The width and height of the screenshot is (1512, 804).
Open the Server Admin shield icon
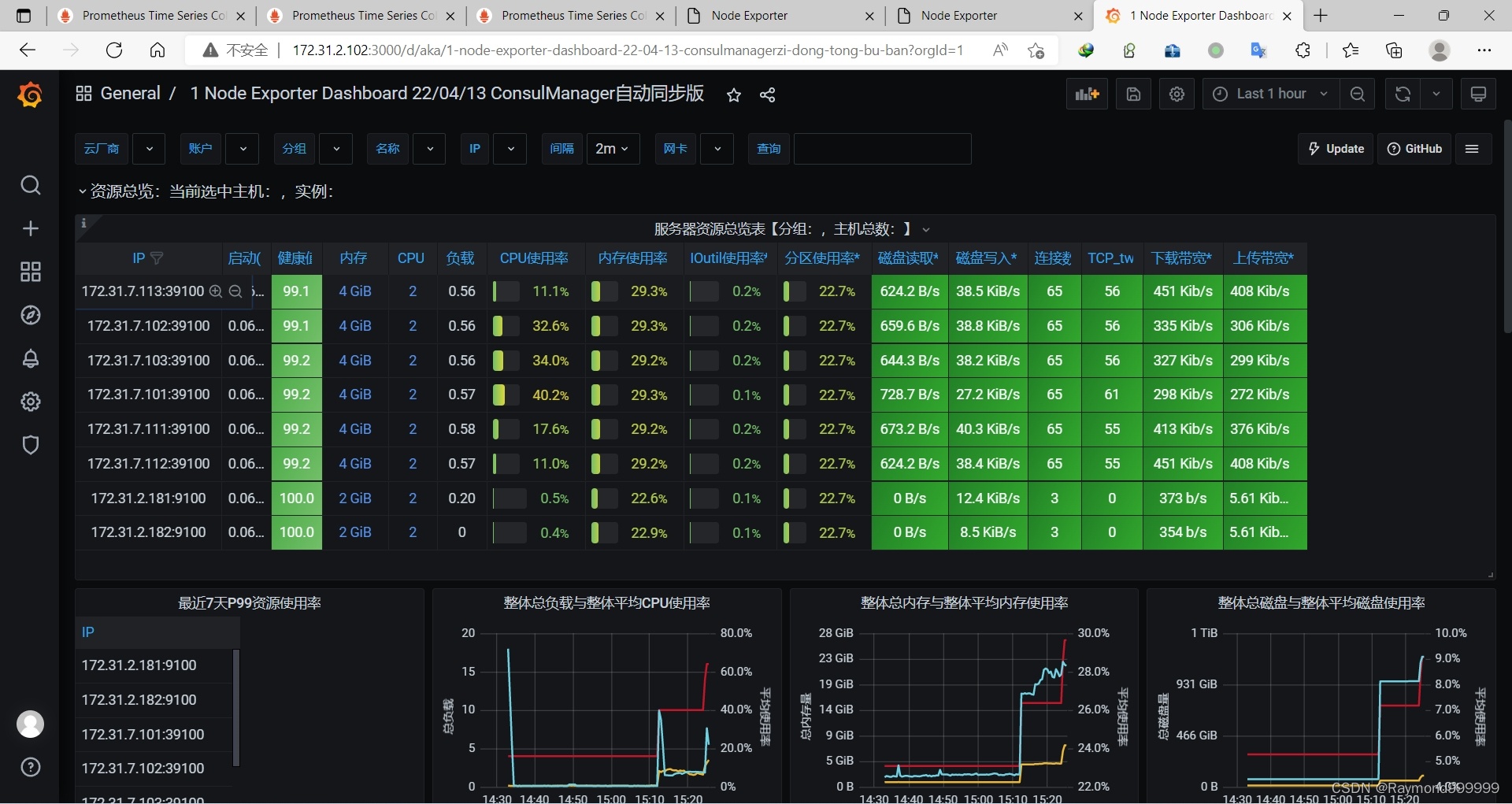click(30, 445)
